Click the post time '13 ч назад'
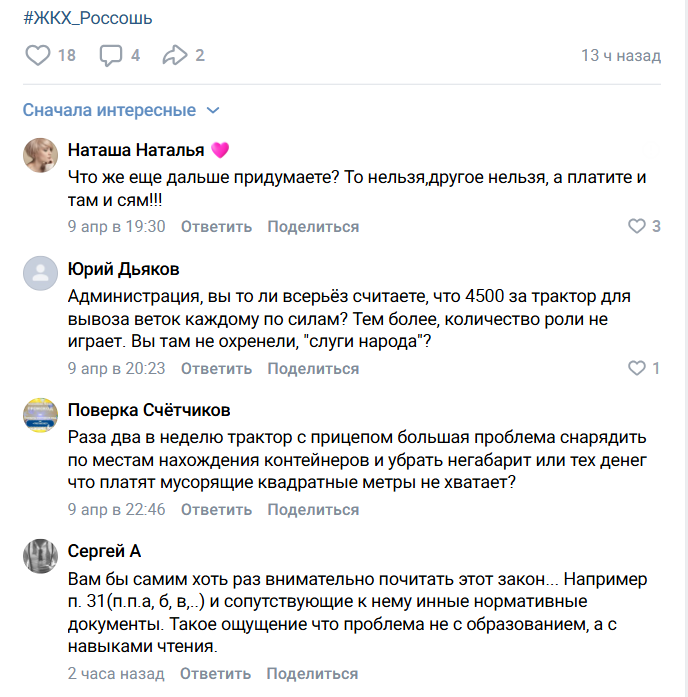This screenshot has width=688, height=697. coord(621,56)
